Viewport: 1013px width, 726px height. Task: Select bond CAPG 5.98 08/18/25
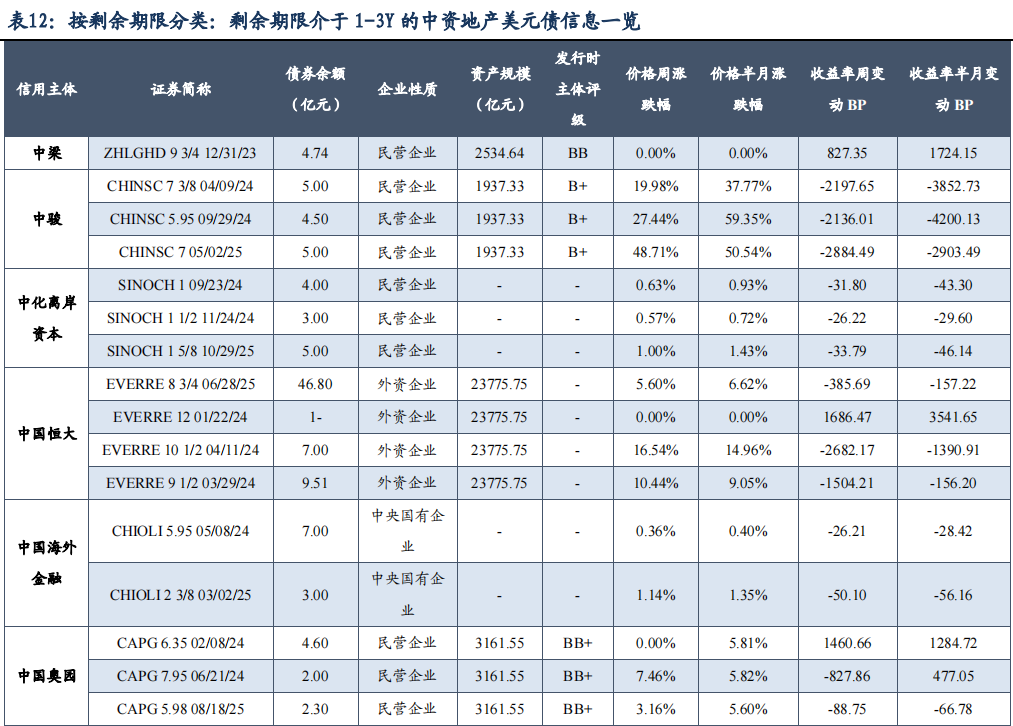tap(180, 709)
